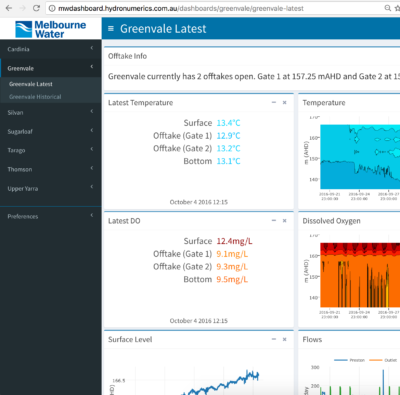
Task: Click the Bottom DO value 9.5mg/L
Action: point(232,279)
